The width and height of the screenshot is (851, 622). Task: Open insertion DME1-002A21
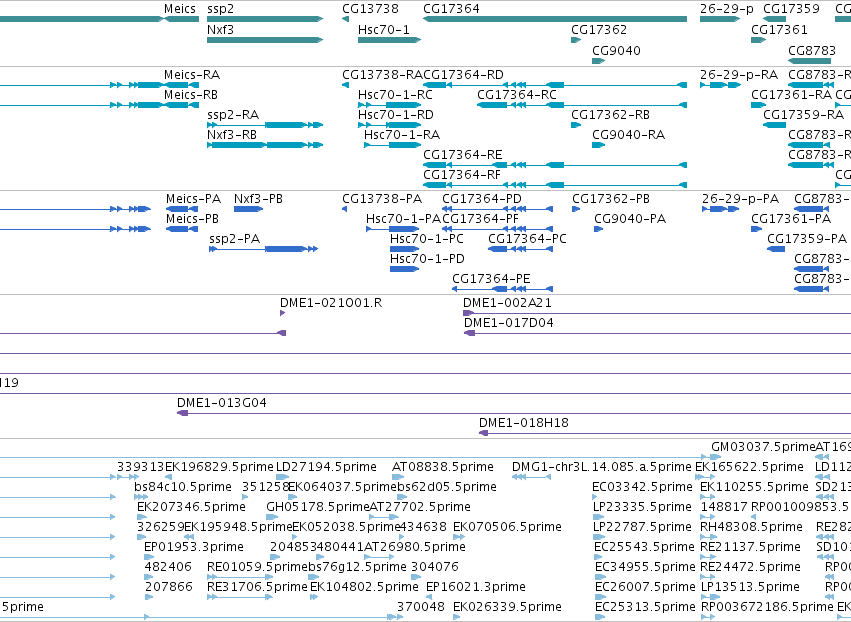pyautogui.click(x=507, y=303)
